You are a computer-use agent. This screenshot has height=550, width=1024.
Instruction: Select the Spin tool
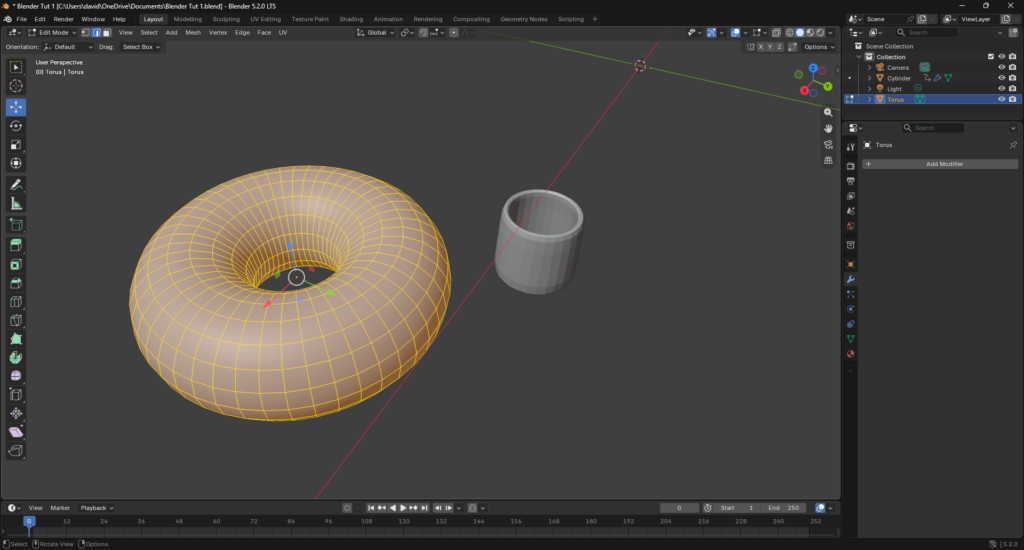[x=16, y=357]
